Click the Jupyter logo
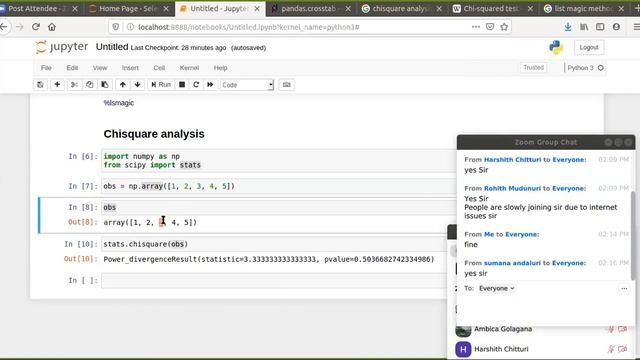The image size is (640, 360). [62, 47]
